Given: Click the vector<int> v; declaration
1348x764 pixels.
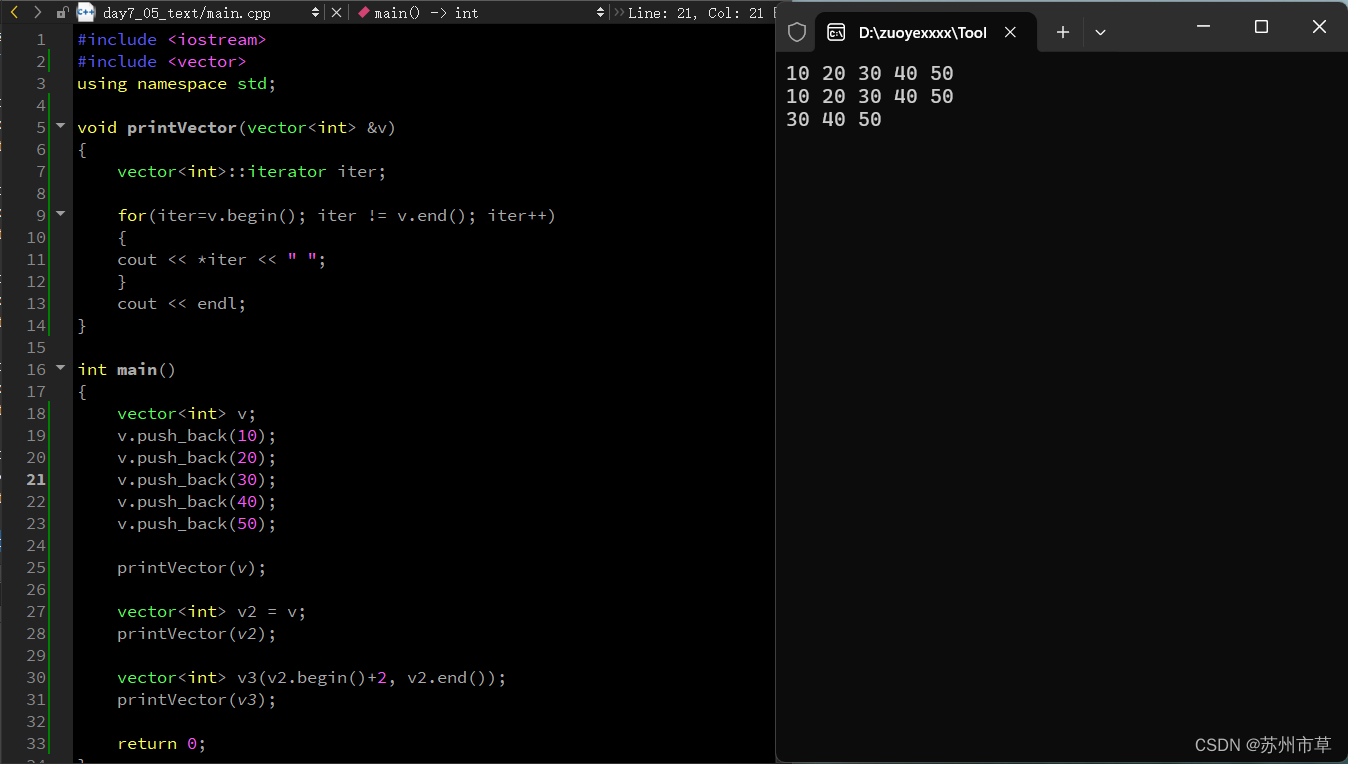Looking at the screenshot, I should point(187,413).
